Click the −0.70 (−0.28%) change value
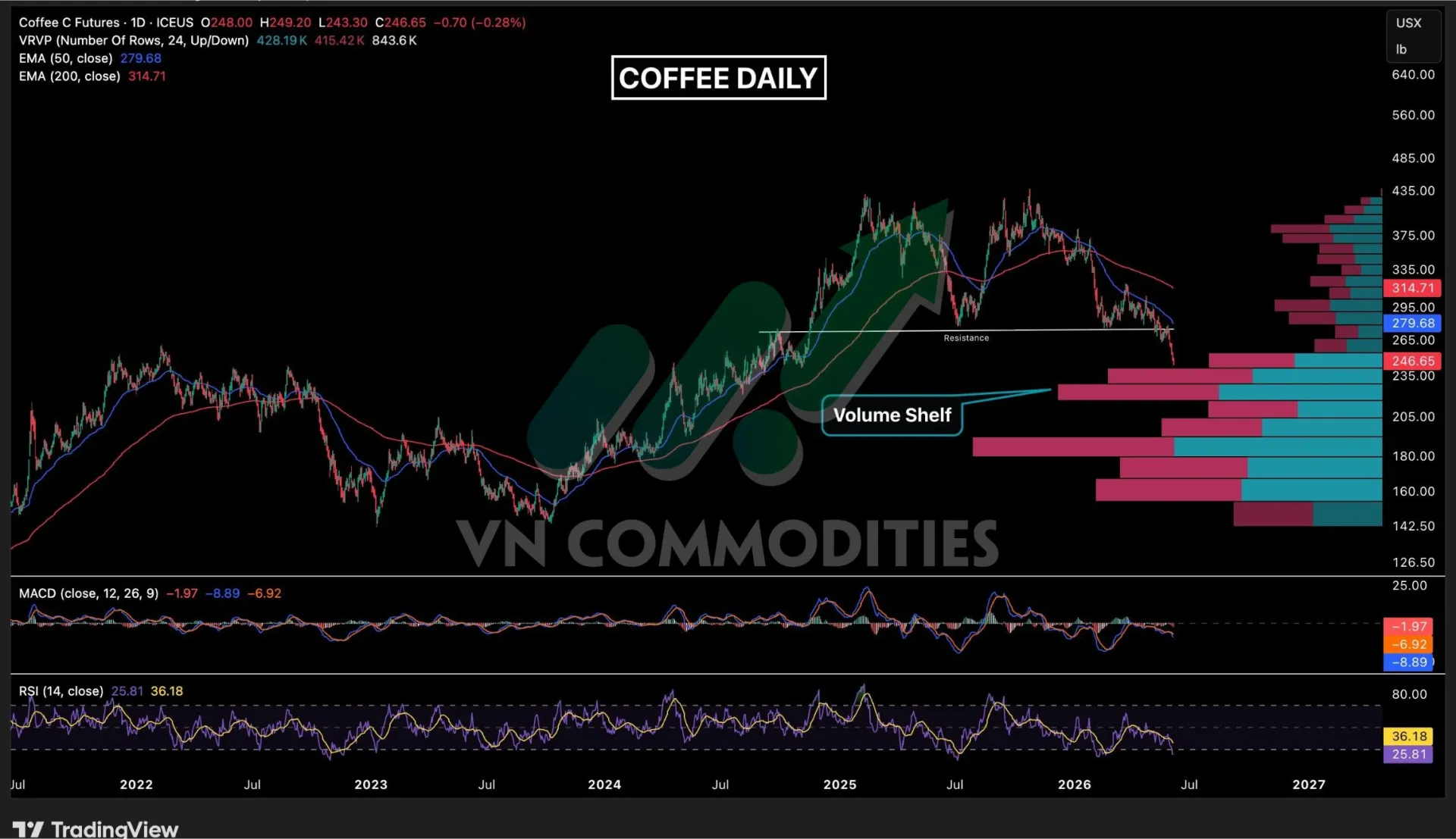1456x839 pixels. click(479, 23)
